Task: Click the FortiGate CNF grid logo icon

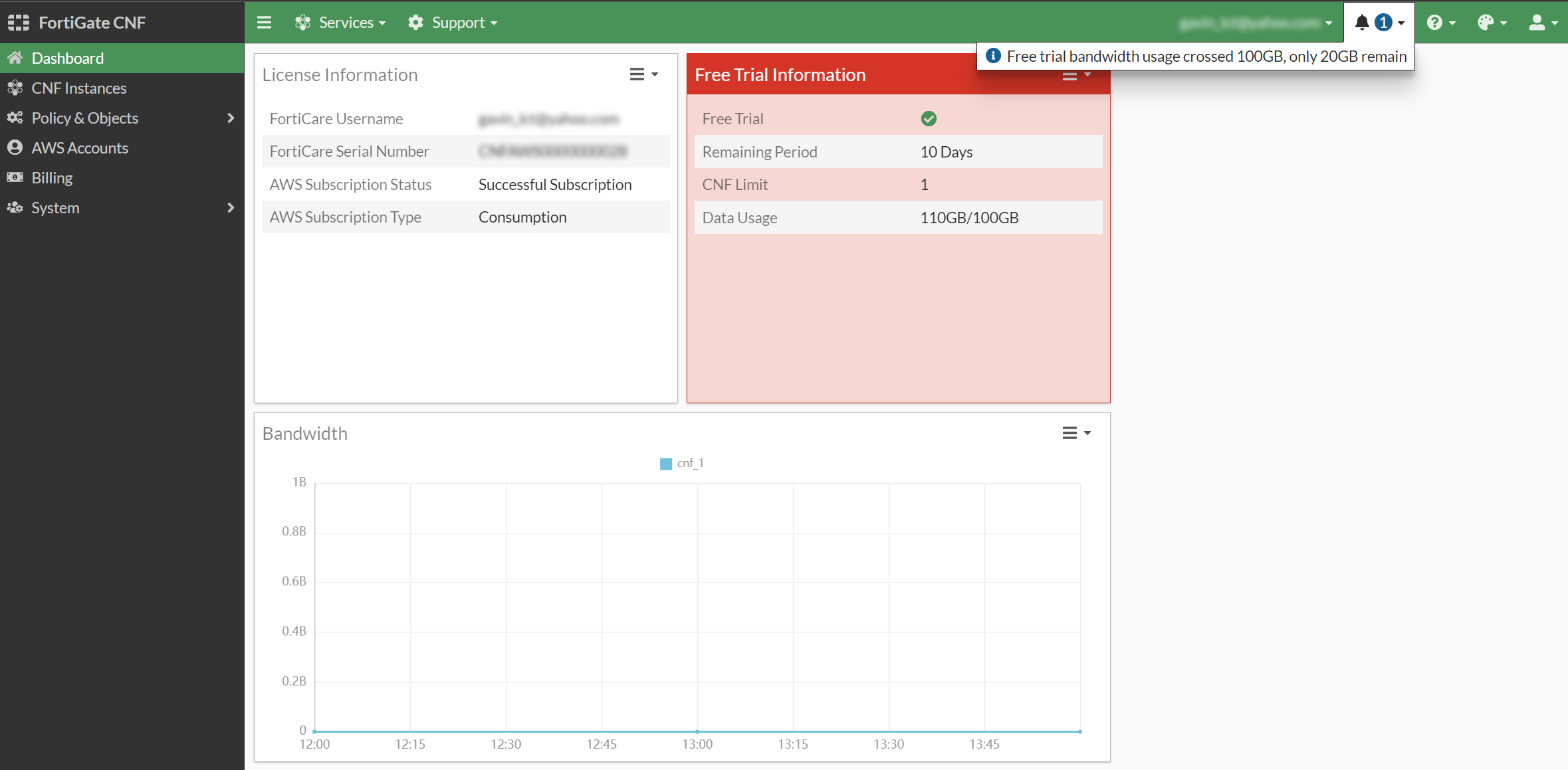Action: pyautogui.click(x=19, y=23)
